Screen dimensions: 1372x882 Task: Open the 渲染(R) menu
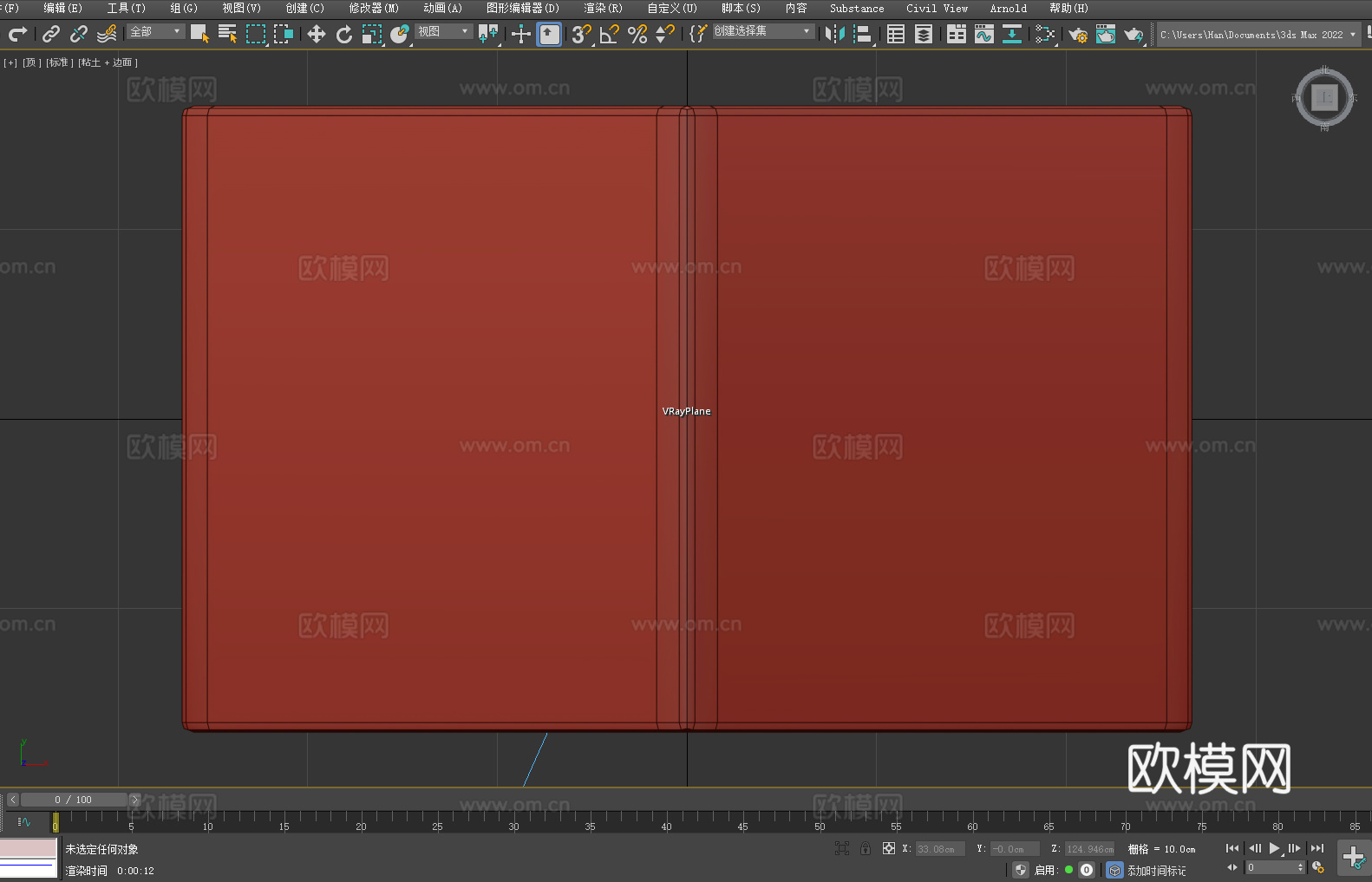(x=604, y=8)
